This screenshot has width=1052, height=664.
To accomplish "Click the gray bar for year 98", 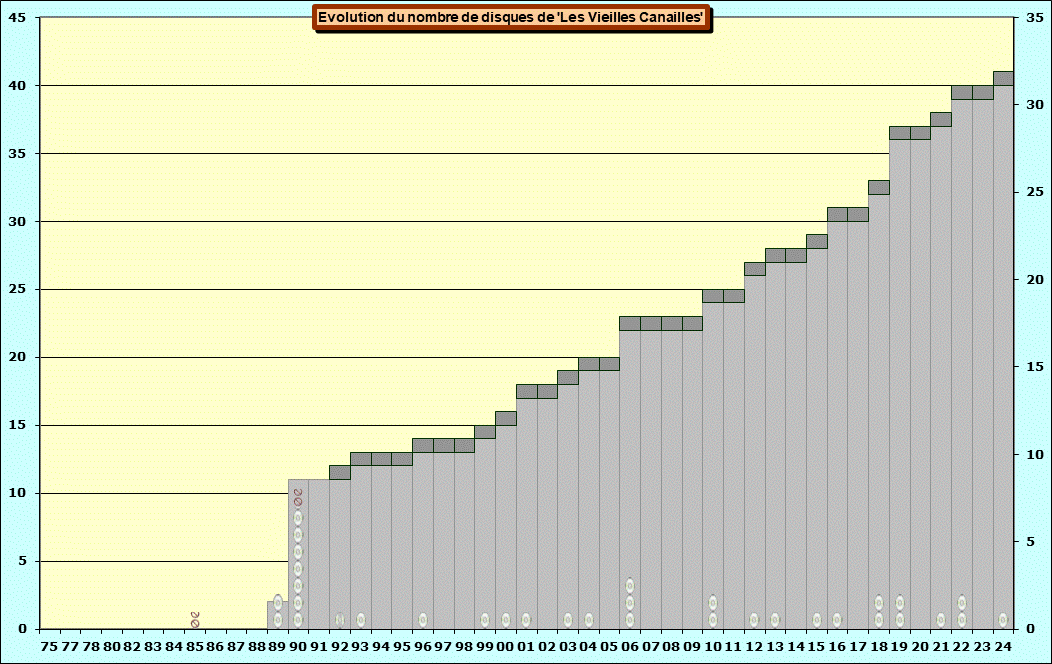I will tap(464, 541).
